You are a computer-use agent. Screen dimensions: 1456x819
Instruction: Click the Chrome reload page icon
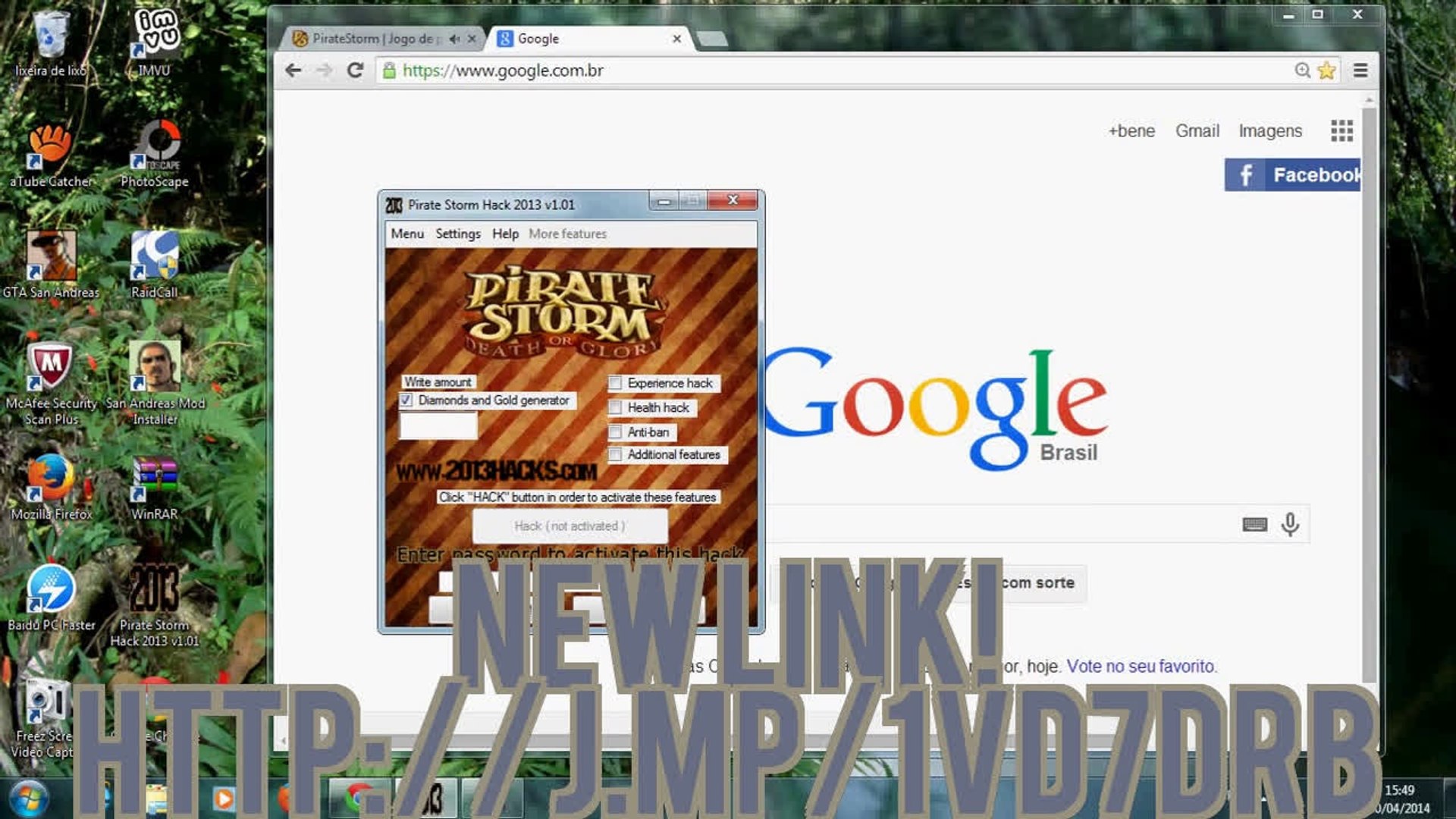click(355, 71)
